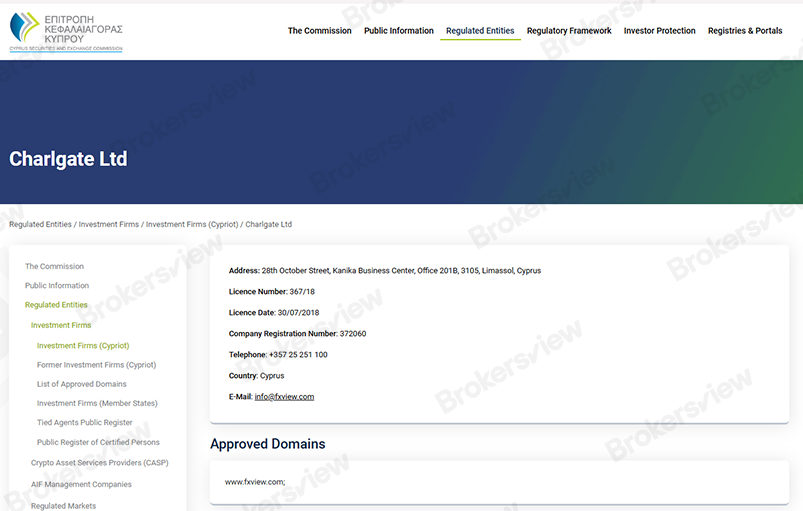Open List of Approved Domains sidebar link
This screenshot has width=803, height=511.
tap(81, 384)
